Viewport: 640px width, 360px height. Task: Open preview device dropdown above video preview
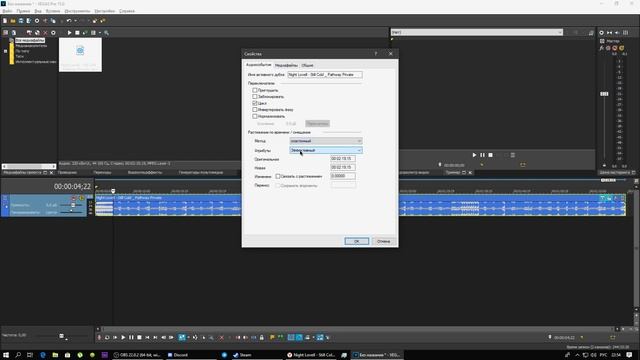[477, 32]
